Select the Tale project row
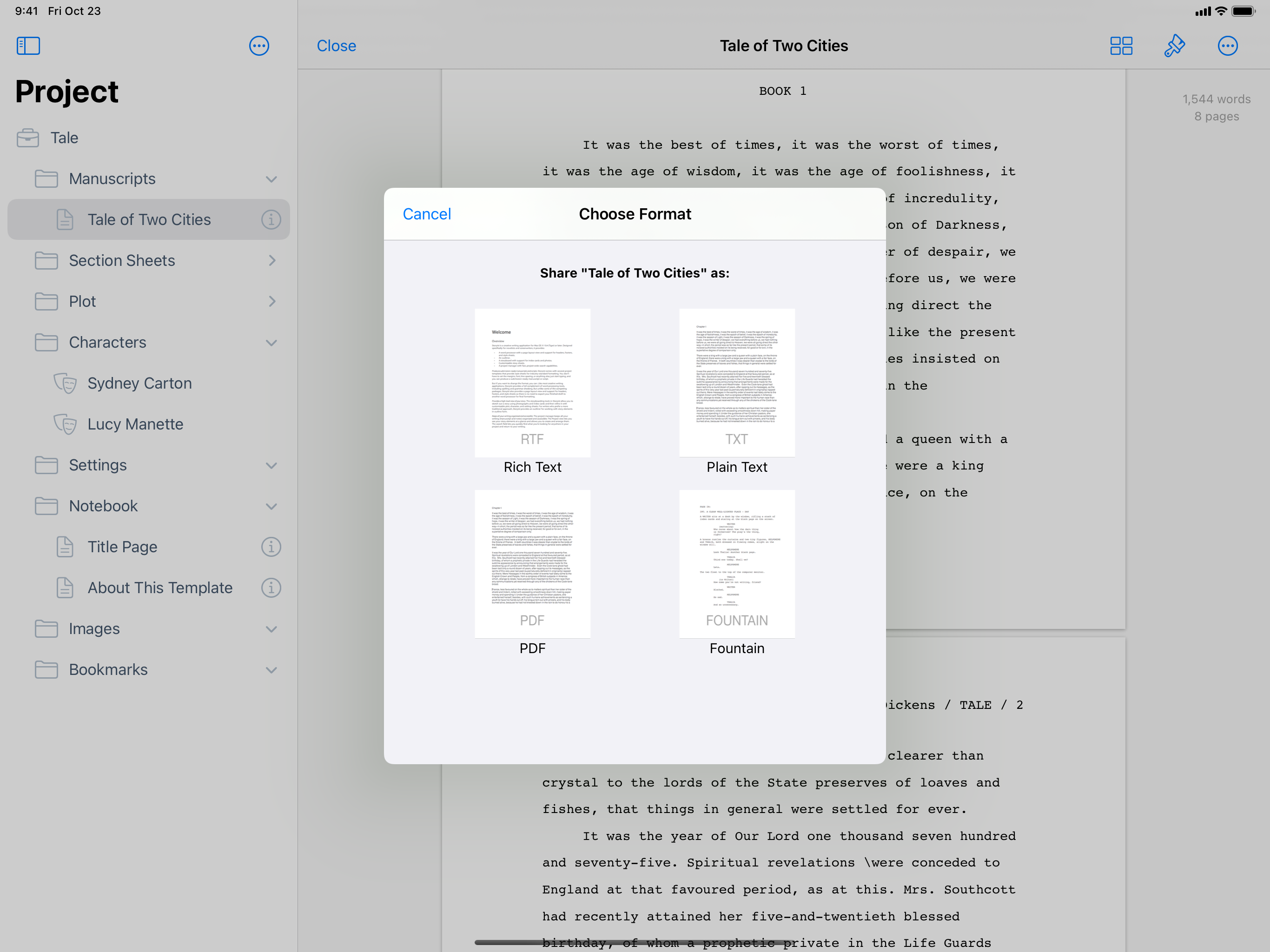The height and width of the screenshot is (952, 1270). click(x=149, y=138)
